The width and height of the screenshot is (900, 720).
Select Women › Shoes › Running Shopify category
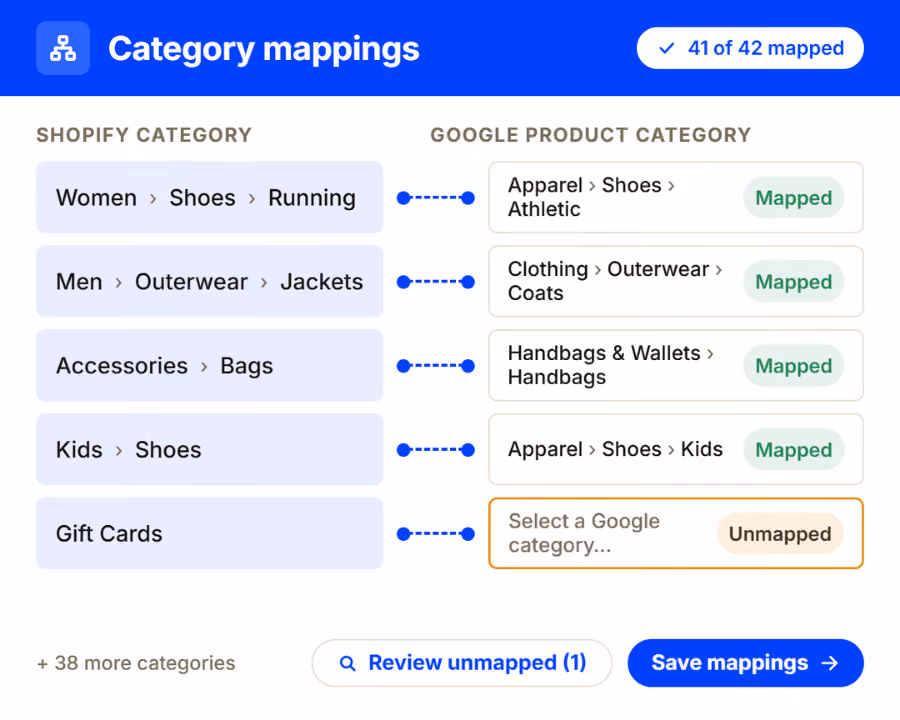[210, 198]
